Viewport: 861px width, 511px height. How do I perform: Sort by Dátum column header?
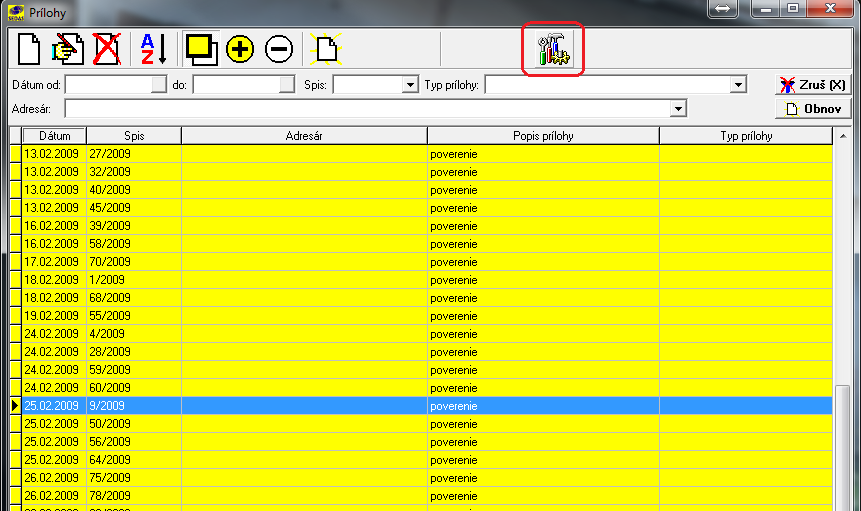[x=54, y=136]
